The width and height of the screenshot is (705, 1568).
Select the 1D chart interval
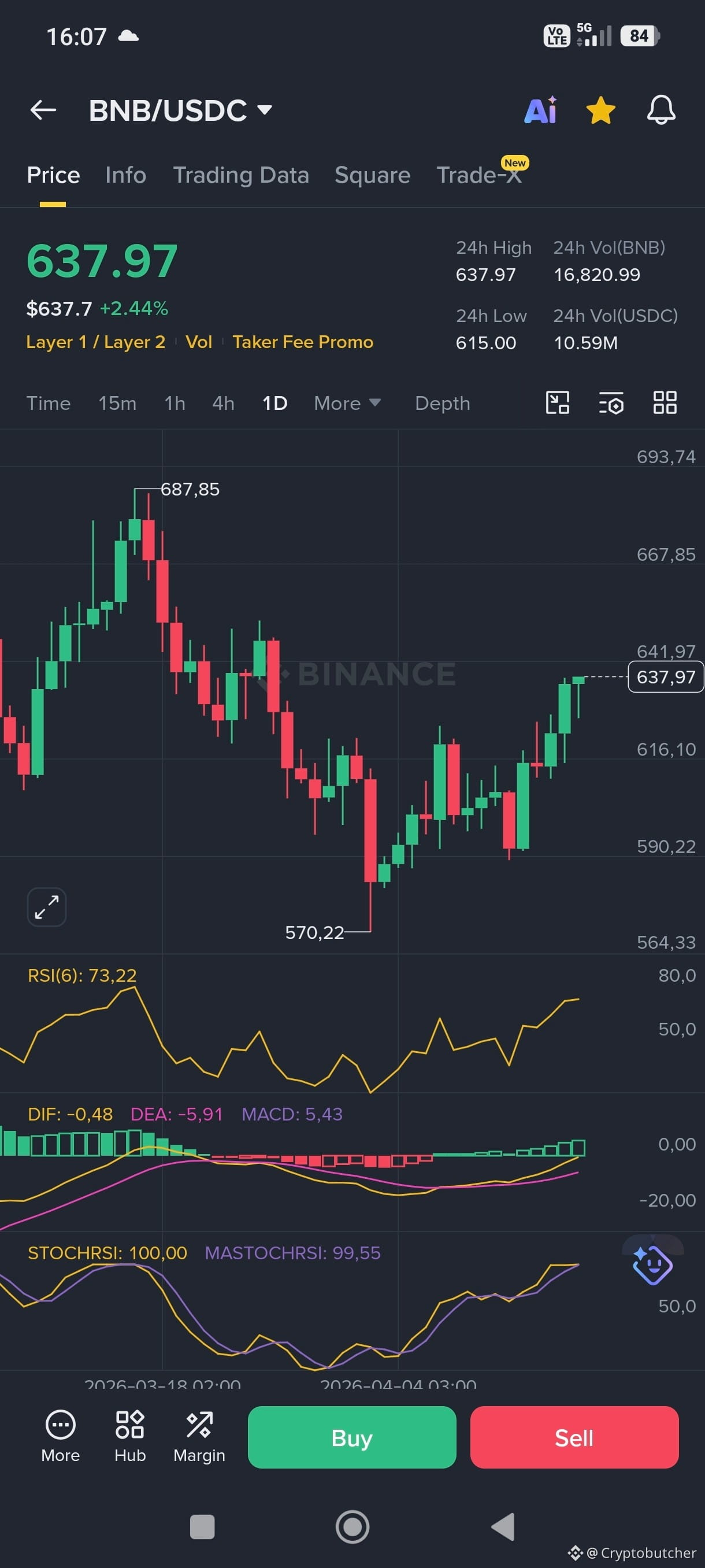pos(274,403)
